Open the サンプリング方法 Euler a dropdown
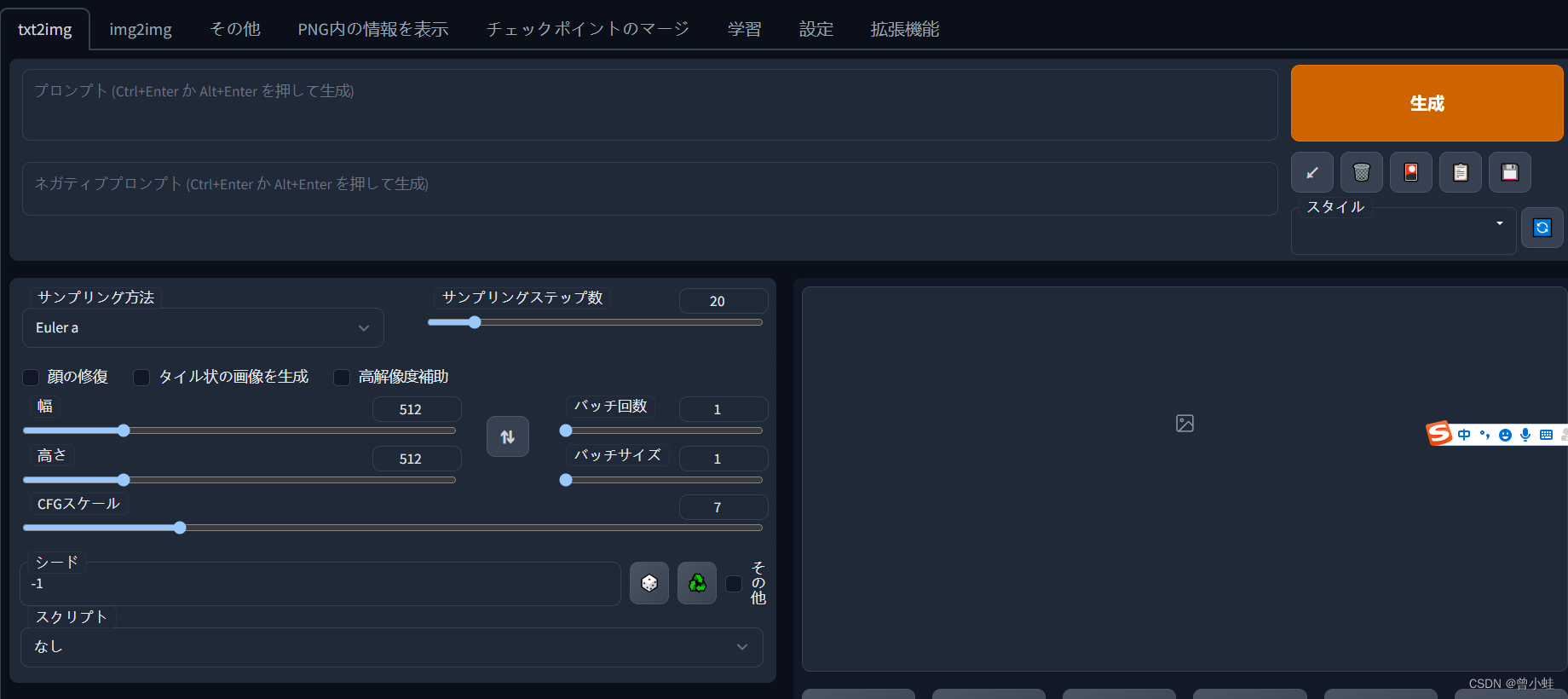 (x=203, y=327)
